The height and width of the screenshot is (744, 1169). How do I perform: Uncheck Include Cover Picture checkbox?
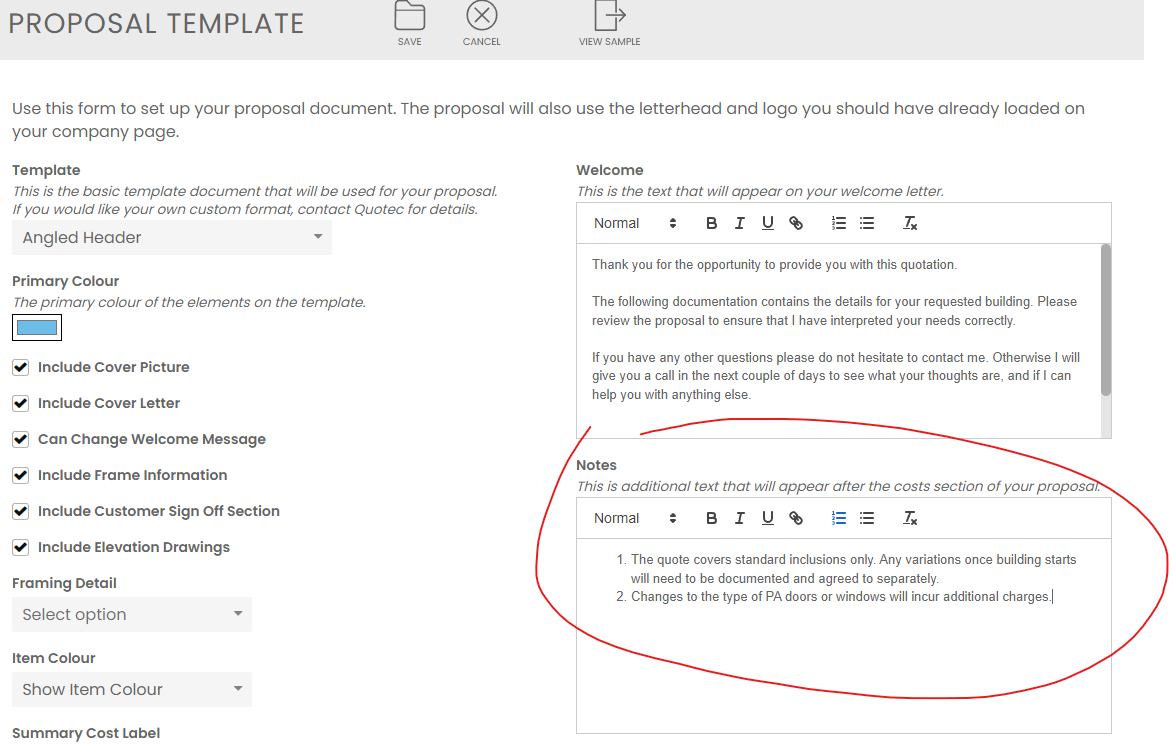[21, 367]
